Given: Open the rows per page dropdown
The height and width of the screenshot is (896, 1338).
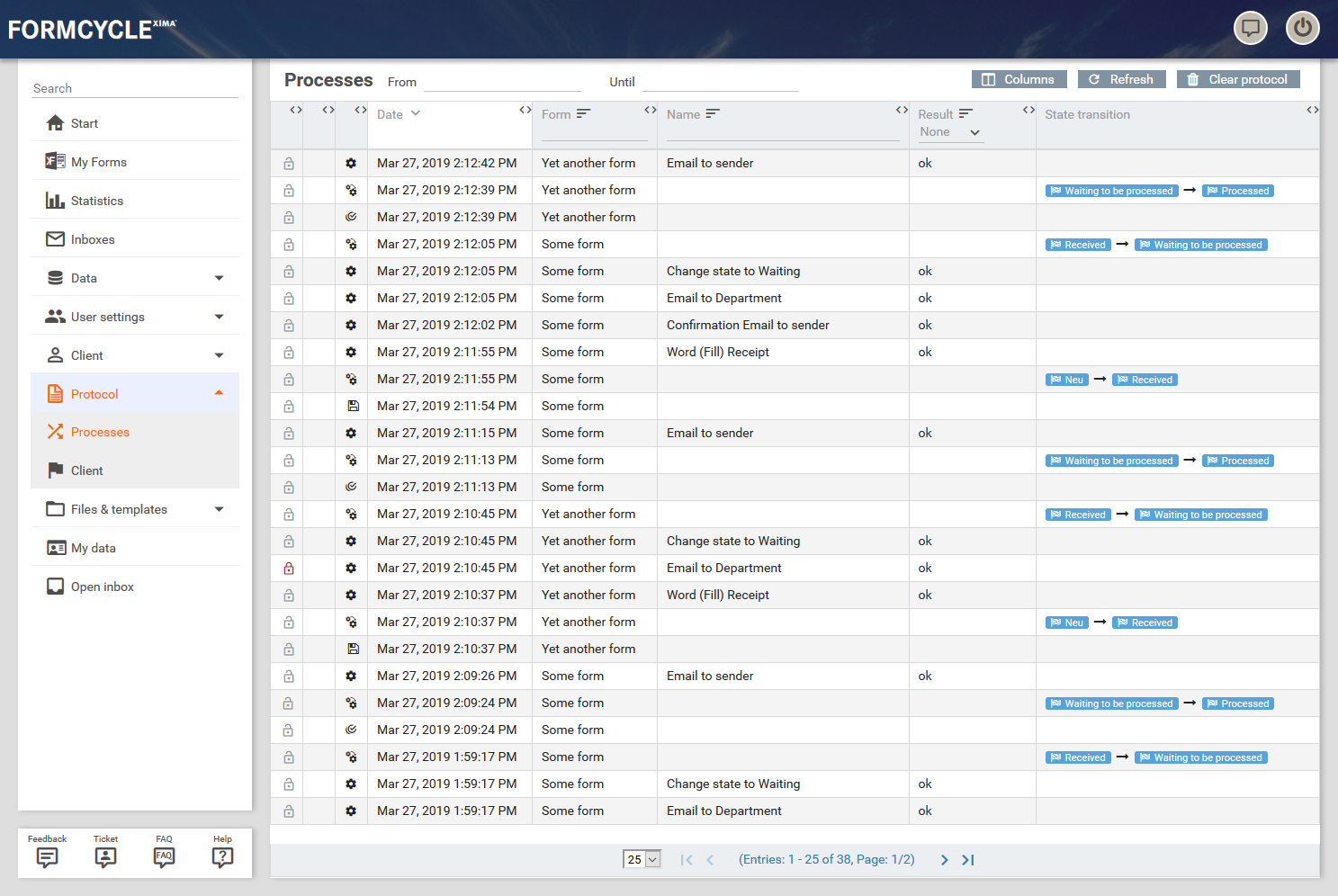Looking at the screenshot, I should pyautogui.click(x=642, y=859).
